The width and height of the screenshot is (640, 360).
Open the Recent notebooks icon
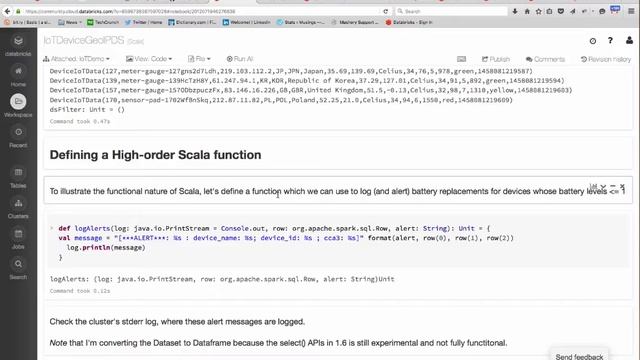tap(18, 132)
